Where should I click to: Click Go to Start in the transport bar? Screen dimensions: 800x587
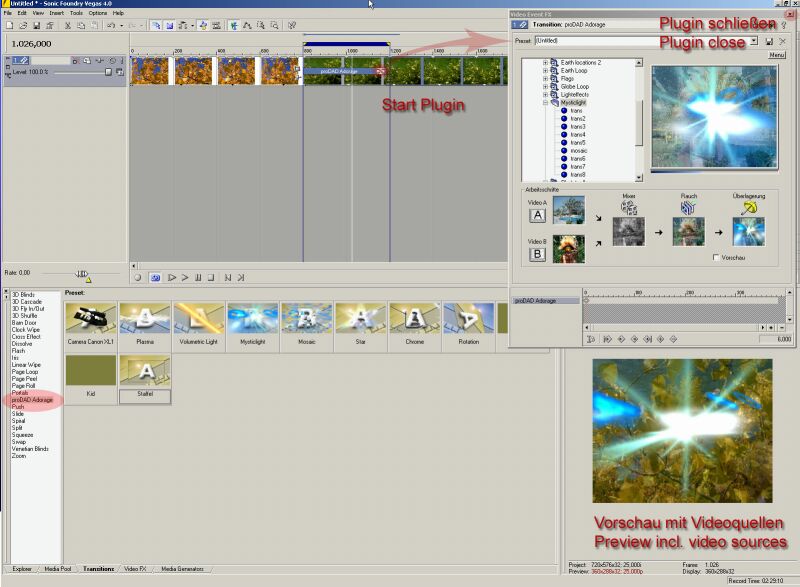point(228,277)
